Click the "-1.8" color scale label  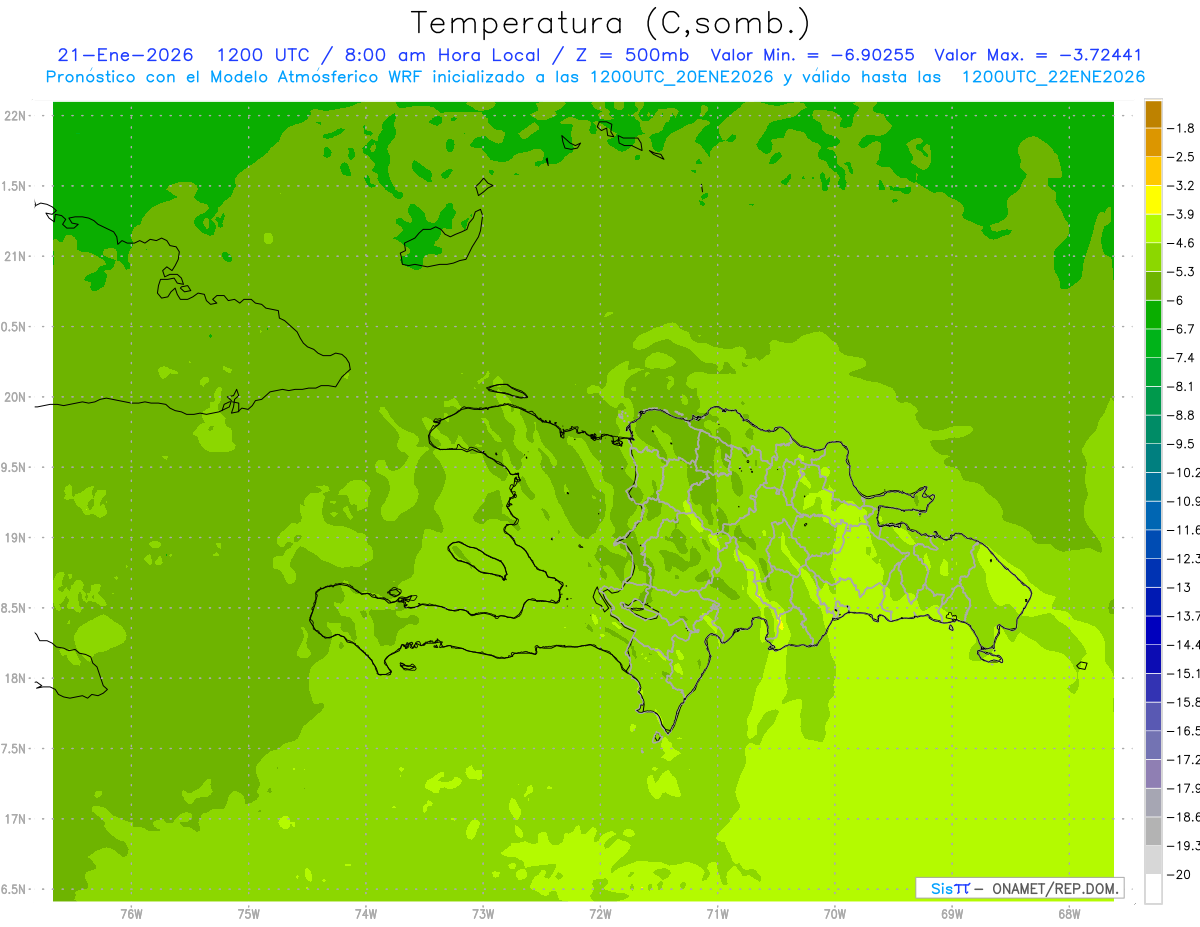[1181, 128]
